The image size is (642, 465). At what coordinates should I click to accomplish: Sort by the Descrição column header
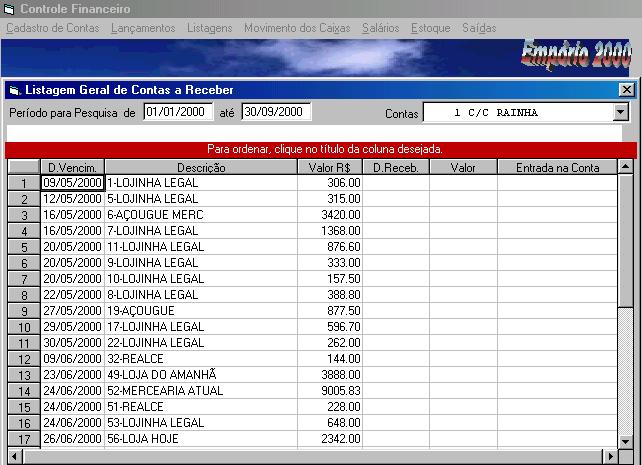pos(201,168)
